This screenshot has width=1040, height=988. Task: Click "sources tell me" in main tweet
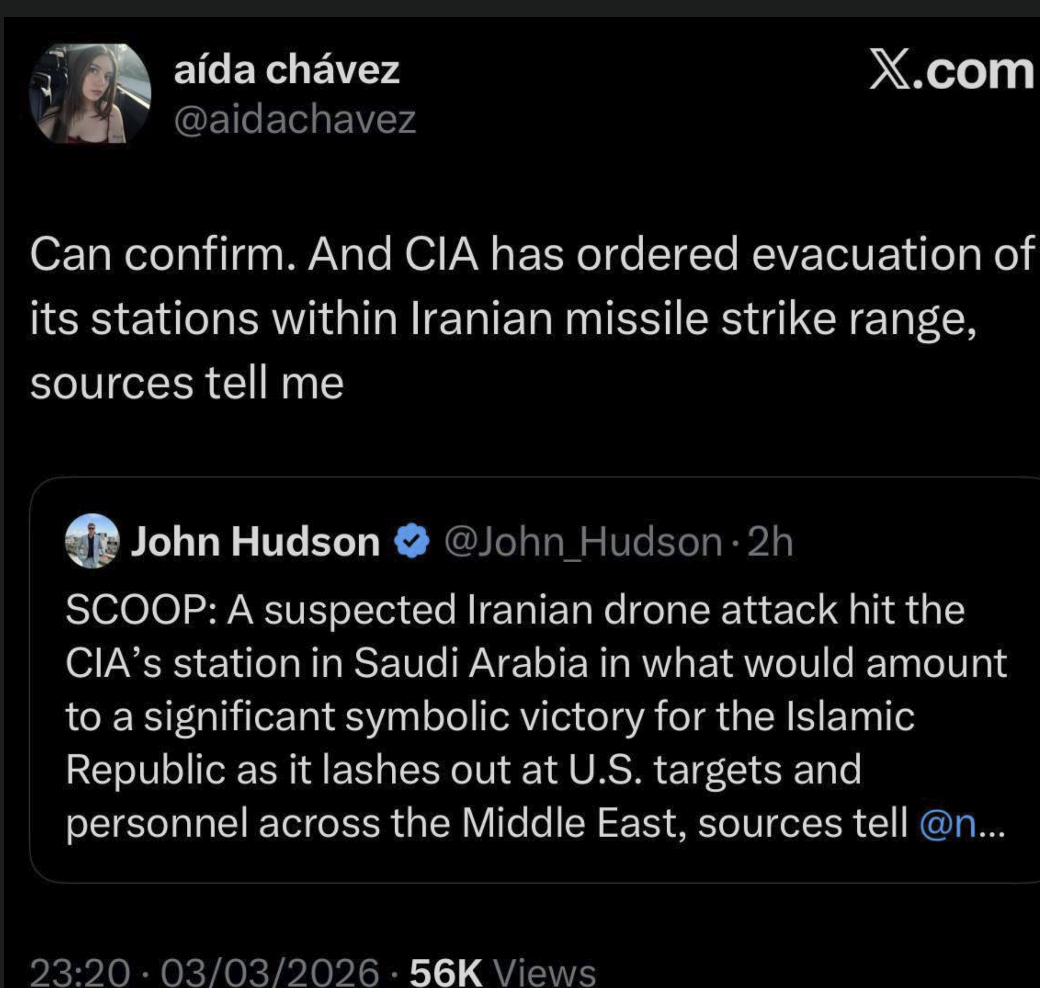coord(187,385)
